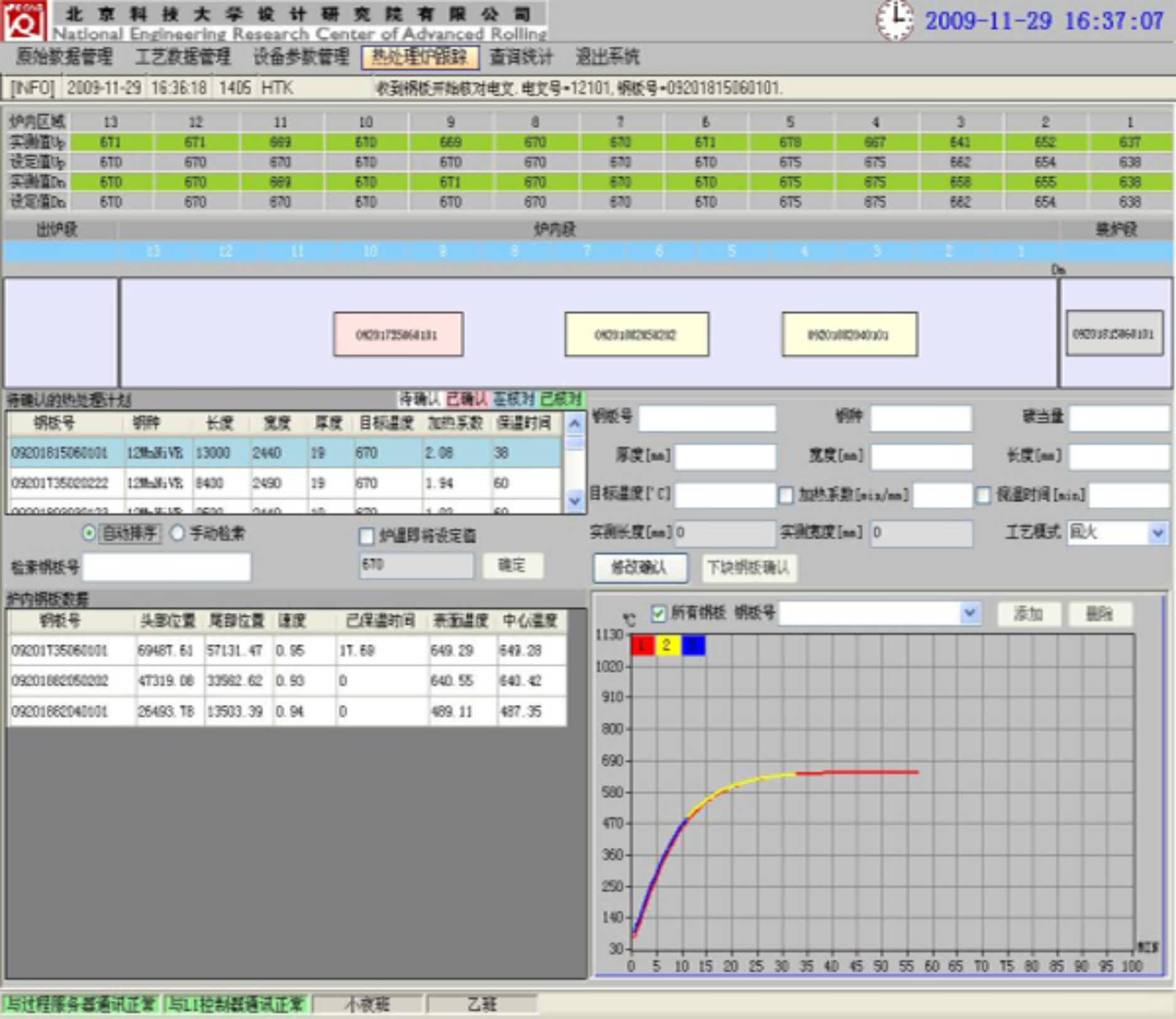This screenshot has width=1176, height=1019.
Task: Click the 头部位置 column header
Action: click(x=169, y=621)
